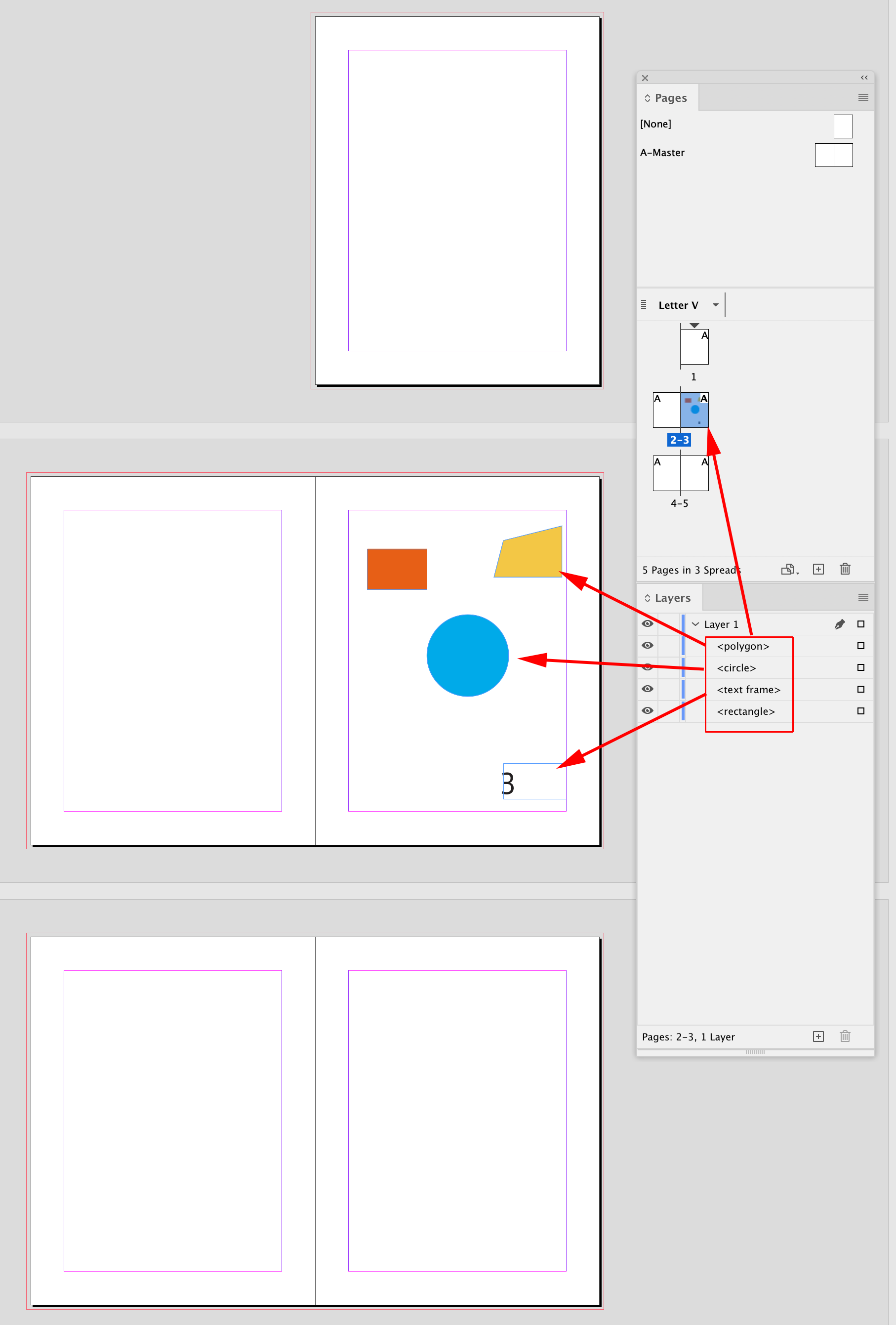Image resolution: width=896 pixels, height=1325 pixels.
Task: Click the selection square next to text frame
Action: coord(860,689)
